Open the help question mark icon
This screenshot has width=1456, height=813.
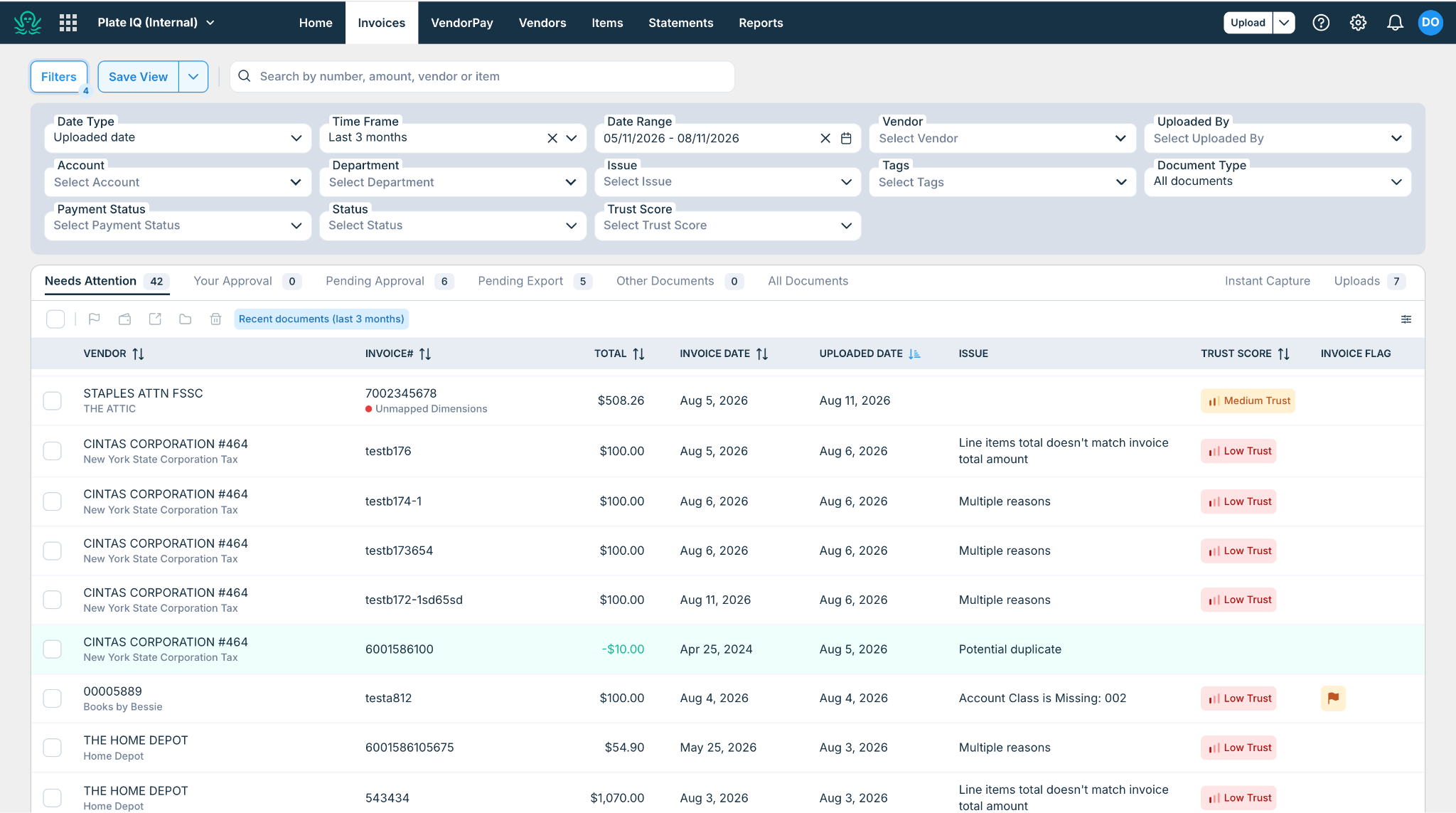(1321, 23)
